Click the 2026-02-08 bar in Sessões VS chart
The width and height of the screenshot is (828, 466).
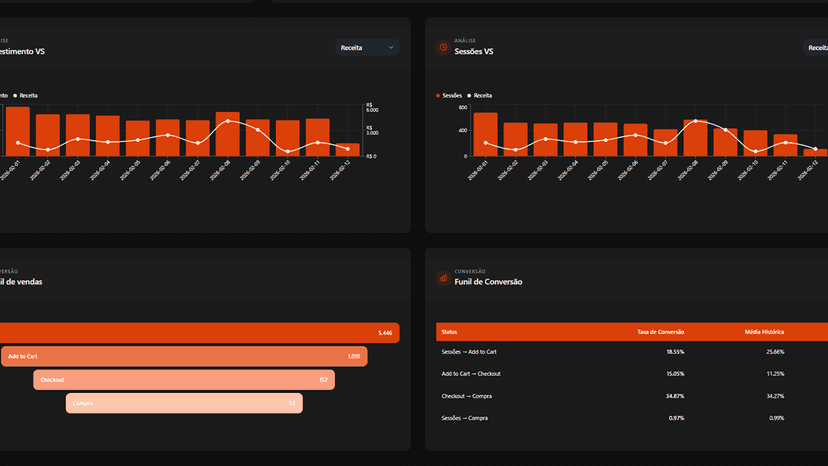tap(695, 138)
